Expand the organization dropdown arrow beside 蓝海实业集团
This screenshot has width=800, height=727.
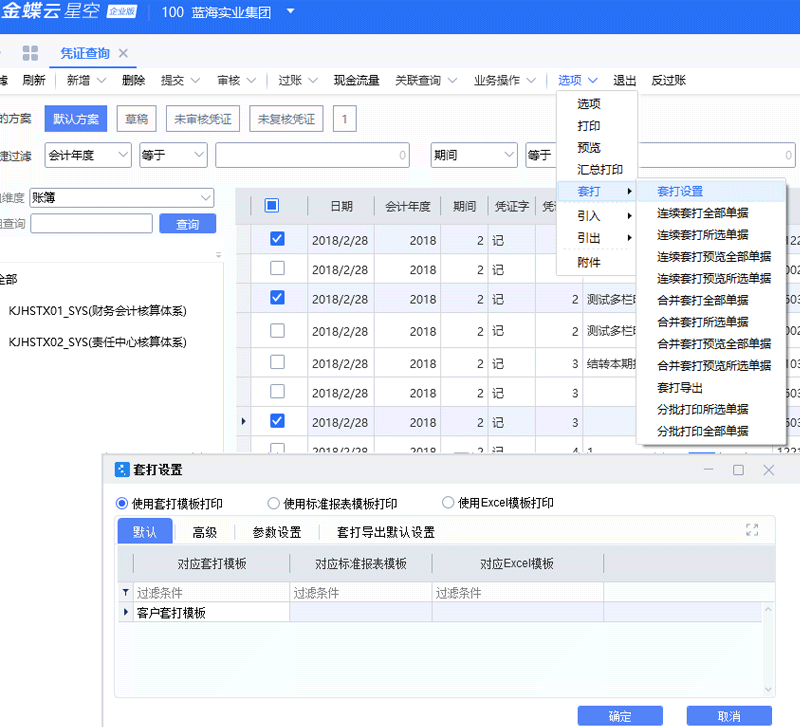click(290, 11)
